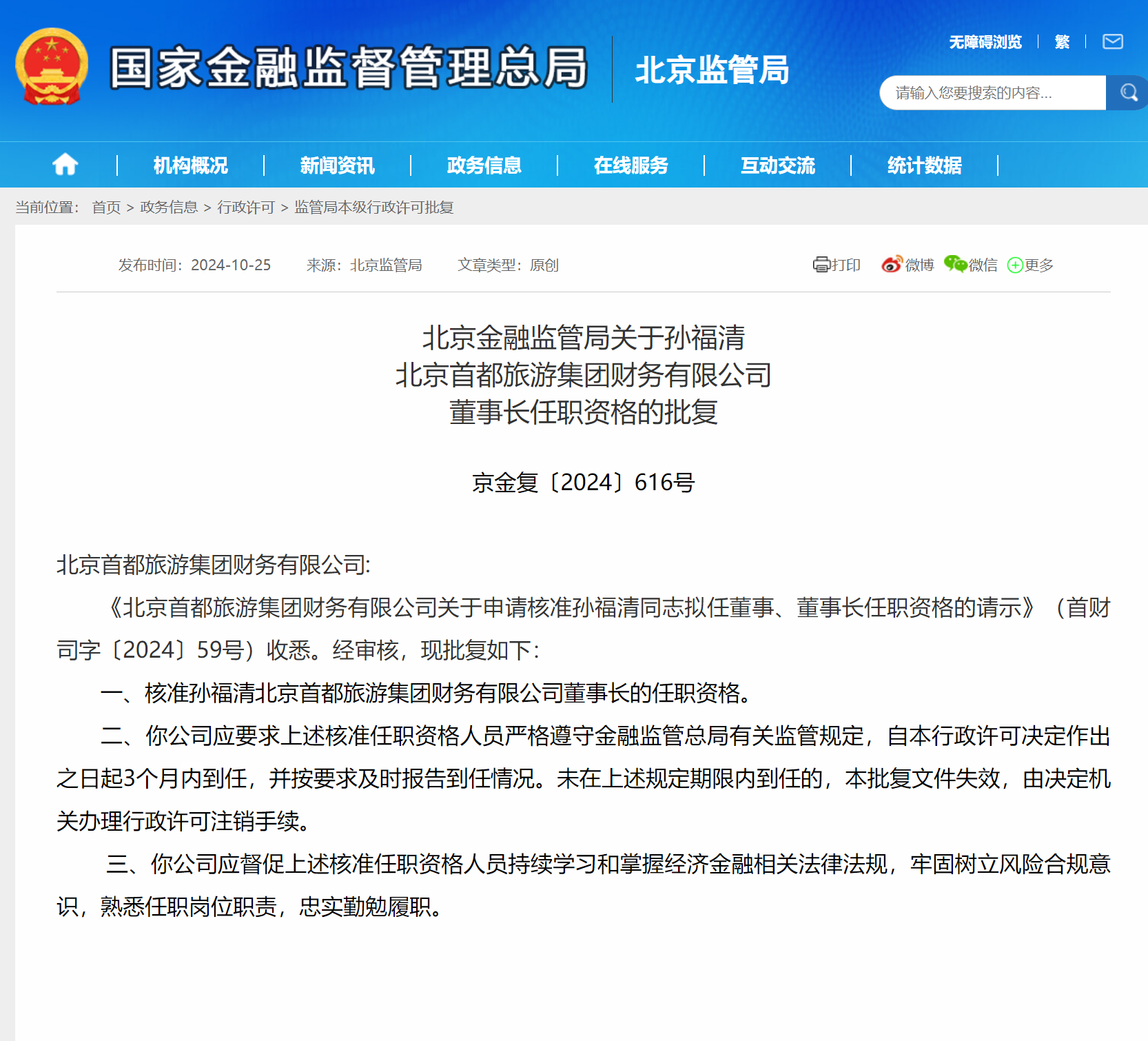This screenshot has height=1041, width=1148.
Task: Click the envelope mail icon at top right
Action: [x=1112, y=42]
